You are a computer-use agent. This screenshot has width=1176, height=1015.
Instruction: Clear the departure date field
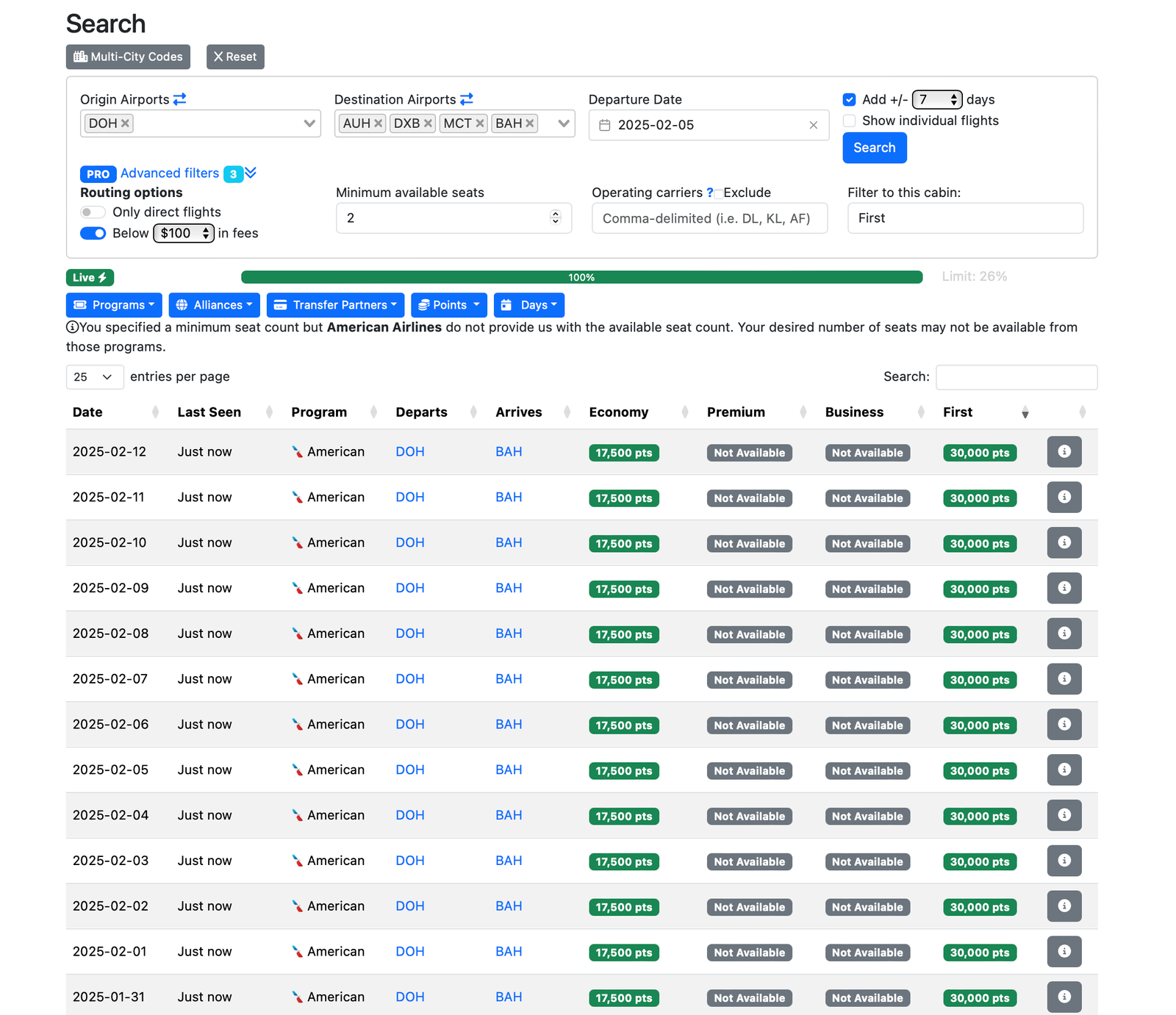813,126
